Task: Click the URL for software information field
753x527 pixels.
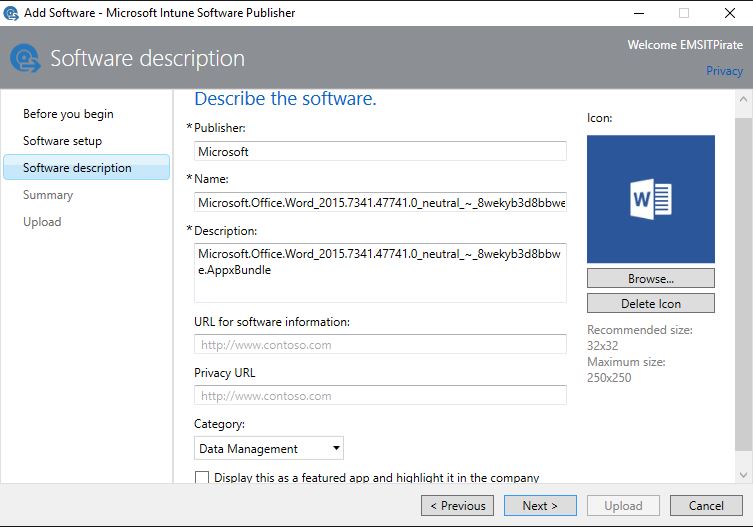Action: point(380,344)
